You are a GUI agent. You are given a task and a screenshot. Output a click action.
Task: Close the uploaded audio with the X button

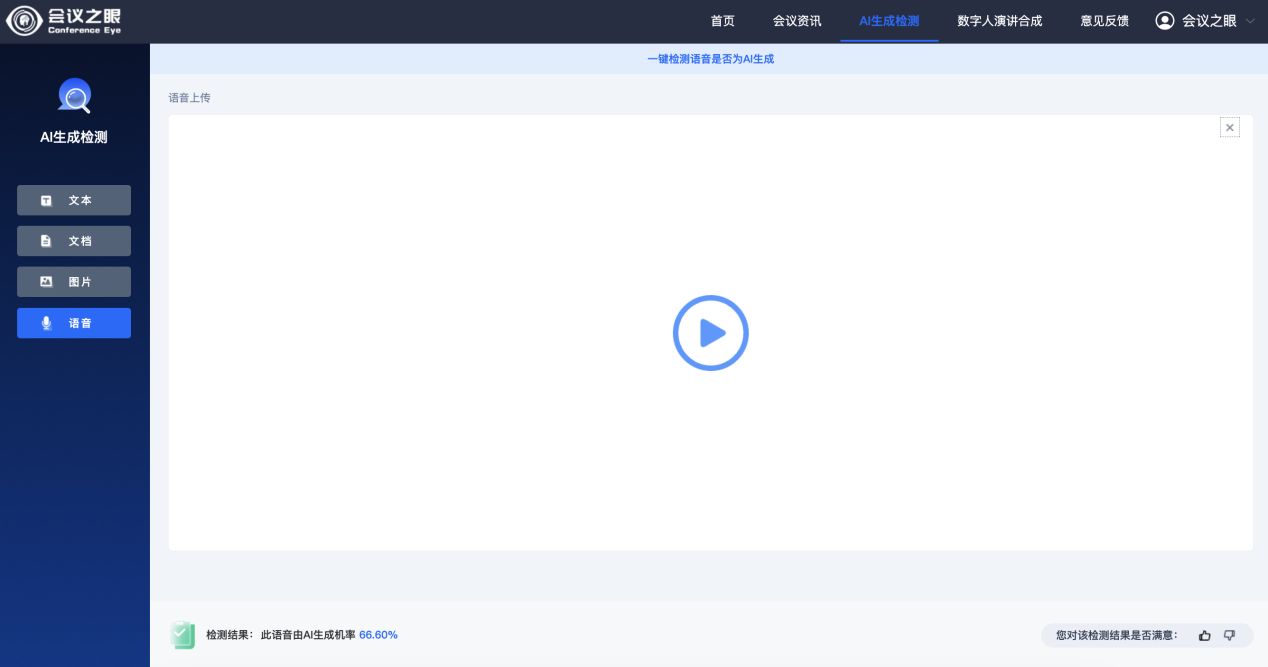click(1230, 127)
